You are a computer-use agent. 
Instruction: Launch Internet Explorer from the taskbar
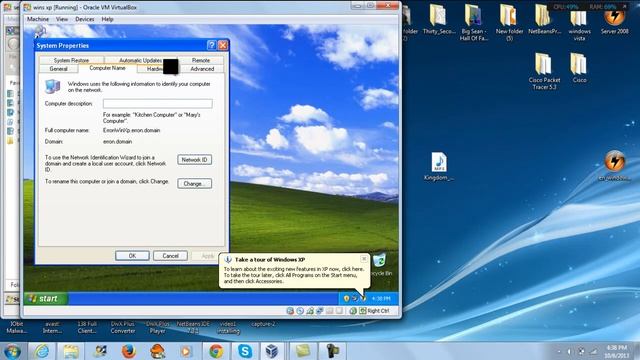coord(41,351)
